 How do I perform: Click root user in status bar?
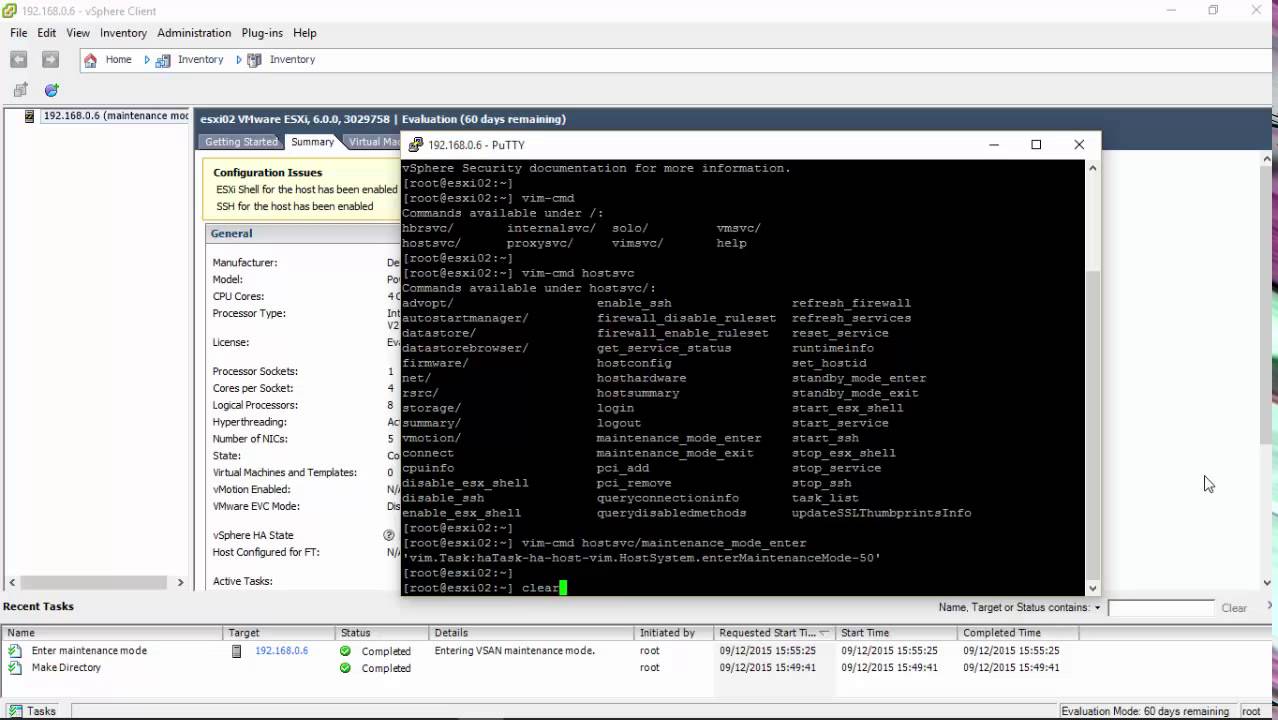pos(1251,711)
